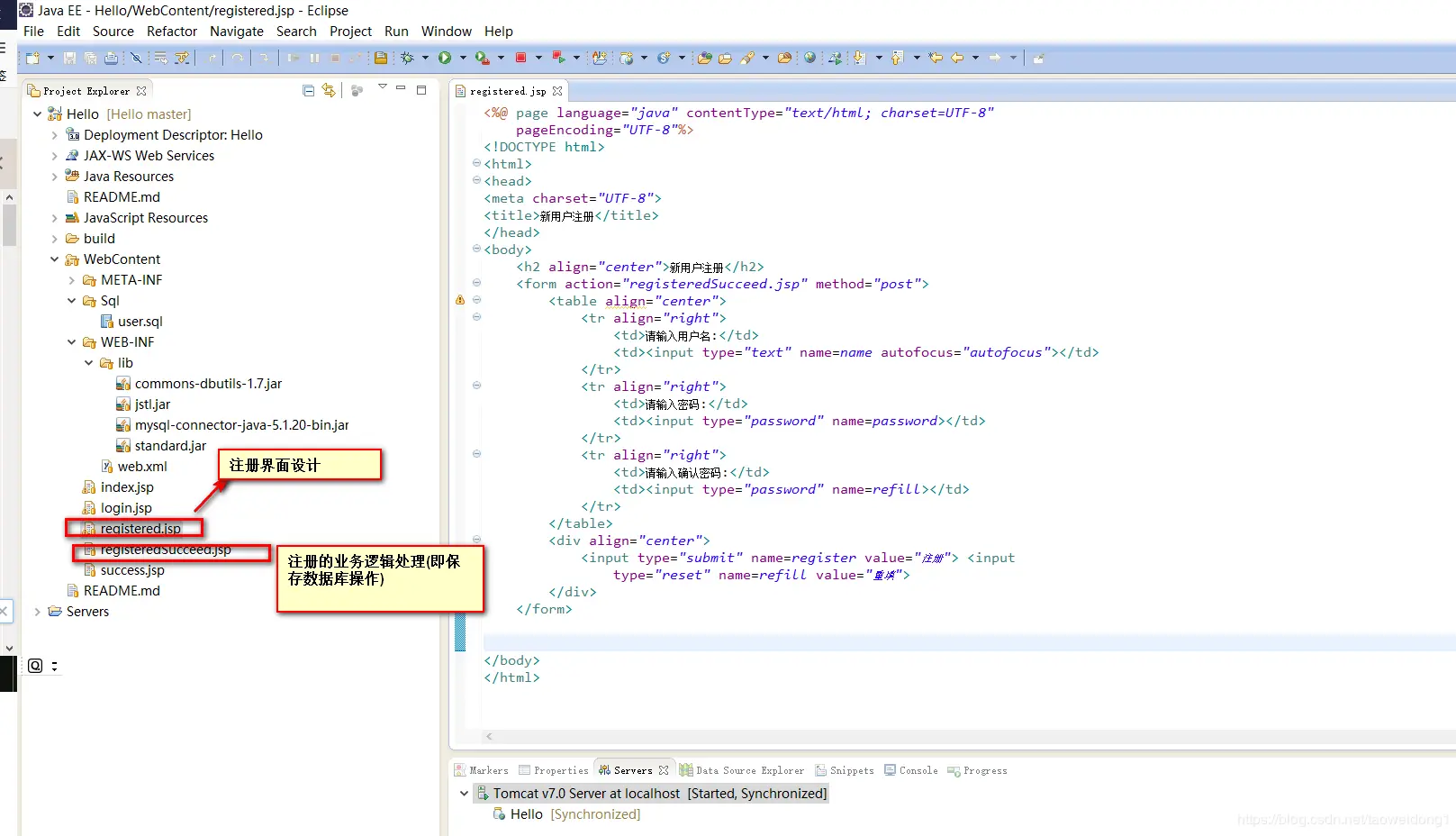Click the Forward navigation arrow icon
The width and height of the screenshot is (1456, 836).
coord(995,58)
